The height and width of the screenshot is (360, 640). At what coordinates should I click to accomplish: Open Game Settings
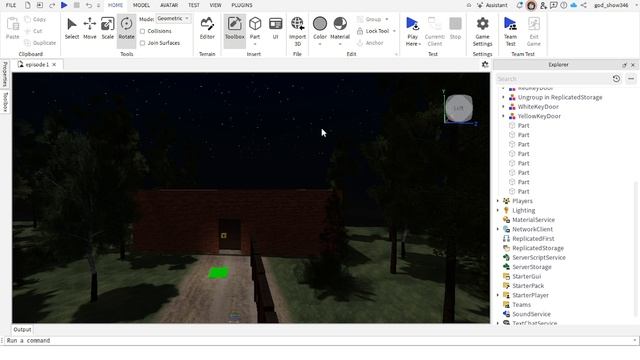pos(482,31)
